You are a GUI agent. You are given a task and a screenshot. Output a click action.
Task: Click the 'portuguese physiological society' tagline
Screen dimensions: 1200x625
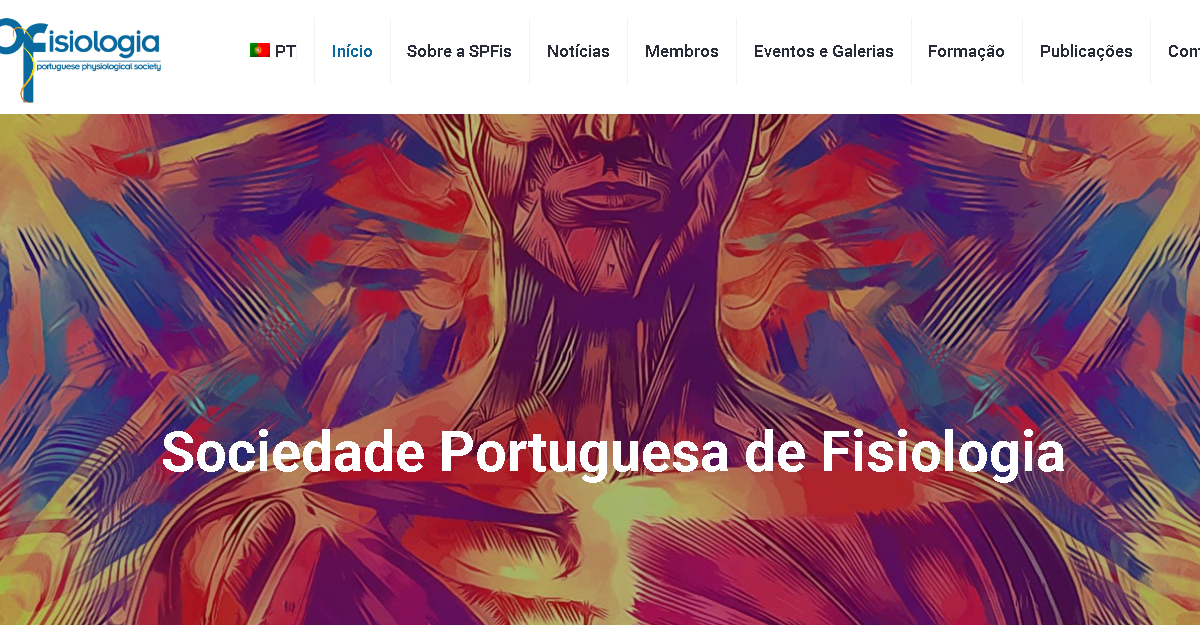coord(98,66)
